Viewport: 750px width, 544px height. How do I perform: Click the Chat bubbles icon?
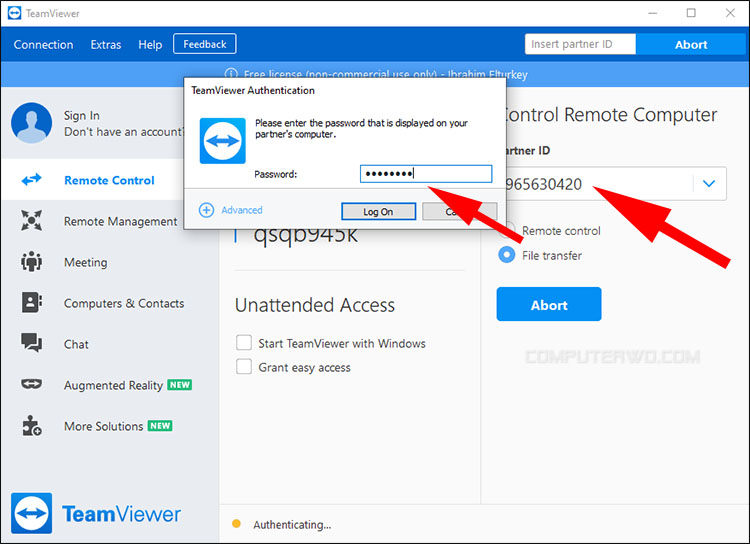(x=32, y=343)
